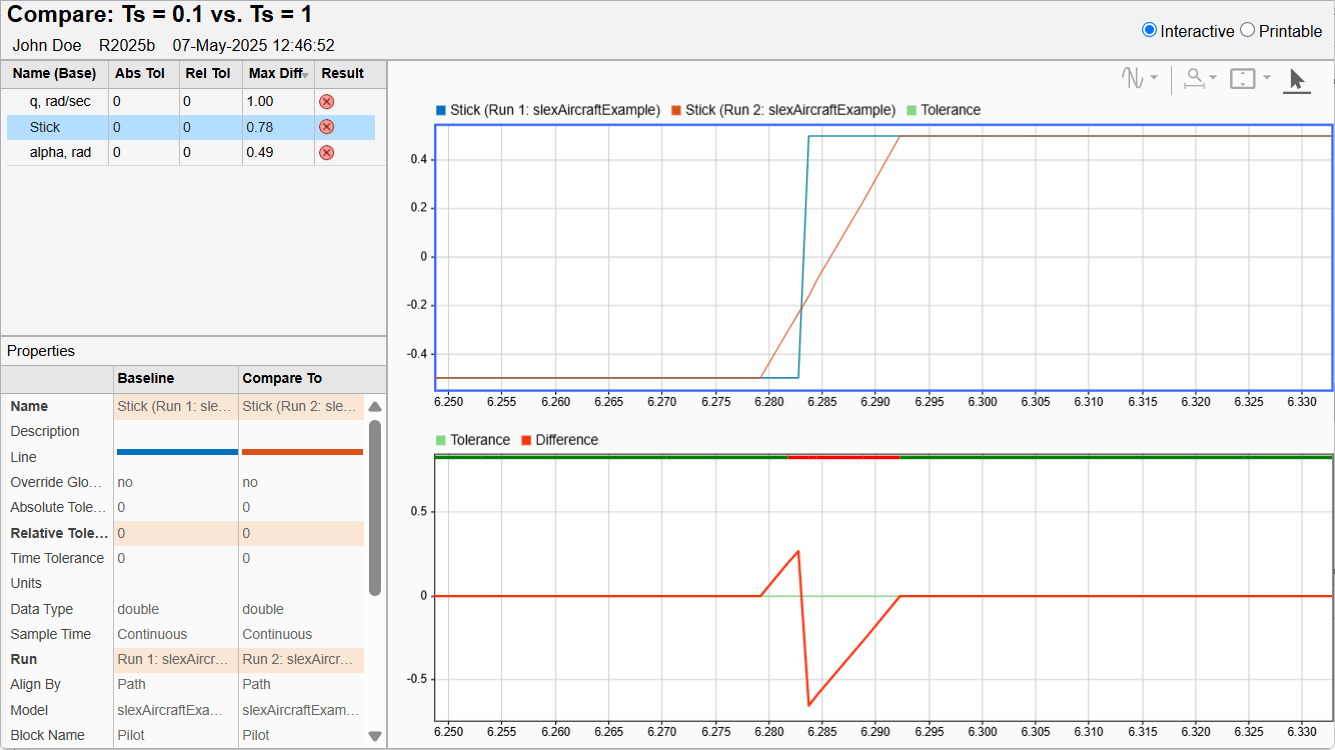
Task: Click the red failure icon for Stick
Action: 326,126
